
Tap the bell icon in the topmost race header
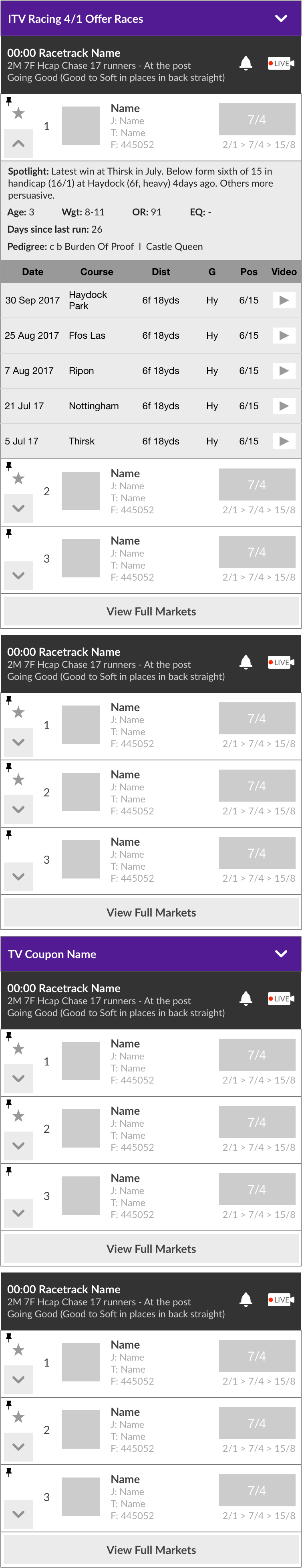pos(246,63)
